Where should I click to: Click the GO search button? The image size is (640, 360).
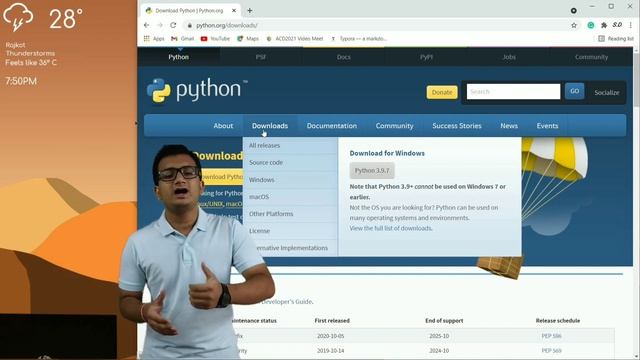coord(574,91)
